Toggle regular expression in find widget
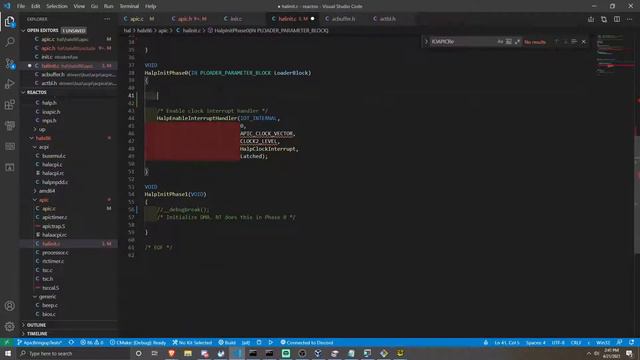This screenshot has height=360, width=640. coord(517,42)
